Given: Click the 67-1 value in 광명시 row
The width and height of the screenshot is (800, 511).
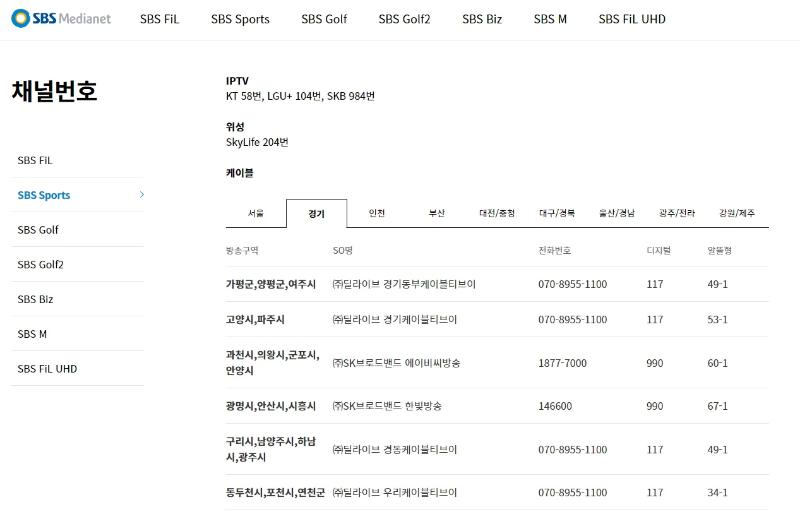Looking at the screenshot, I should tap(717, 406).
